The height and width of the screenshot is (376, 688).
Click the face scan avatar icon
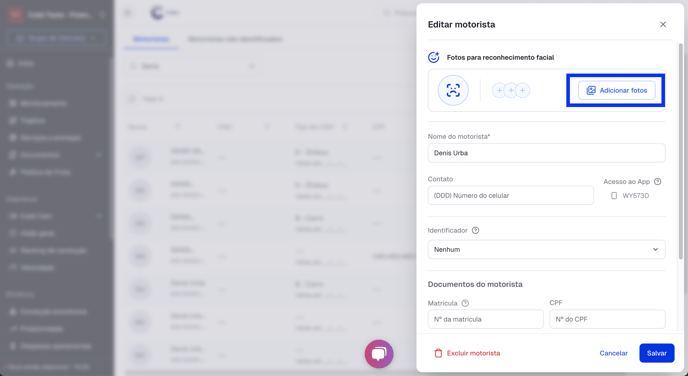[x=453, y=90]
